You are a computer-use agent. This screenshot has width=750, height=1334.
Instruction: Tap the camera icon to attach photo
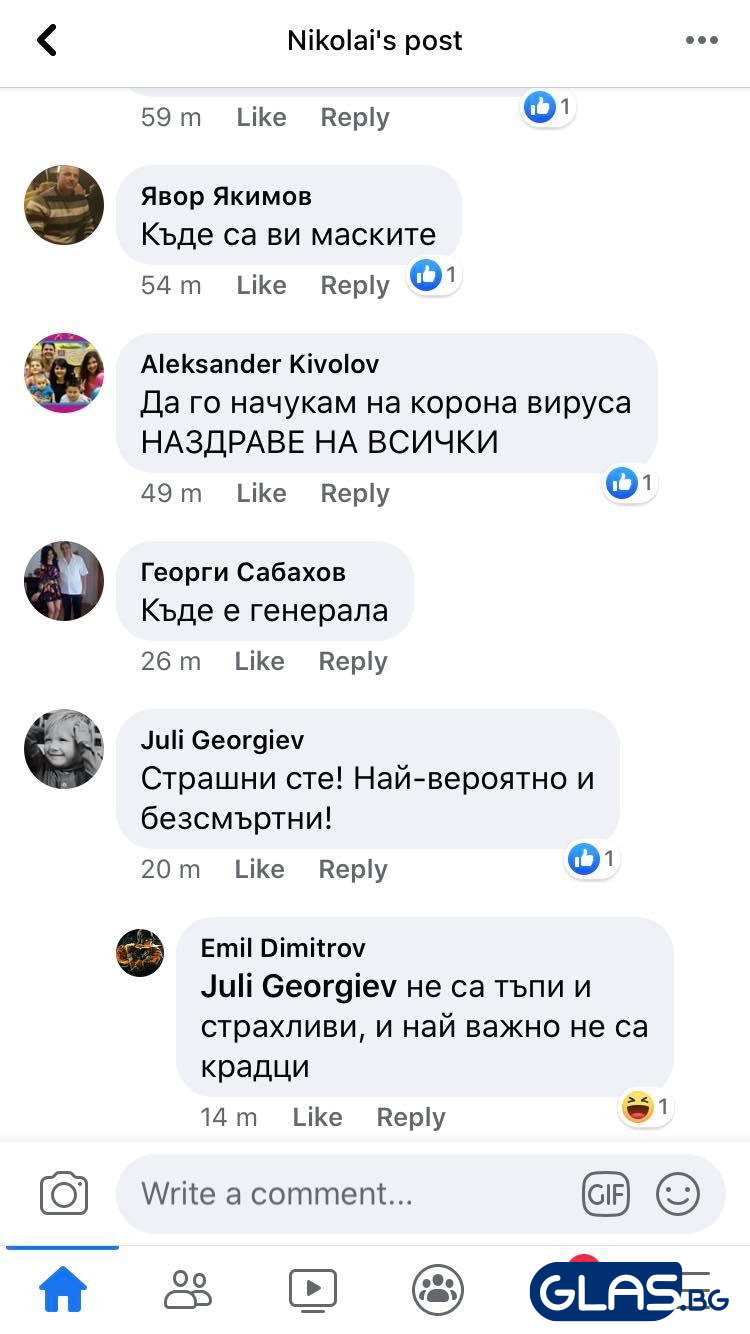click(x=64, y=1194)
